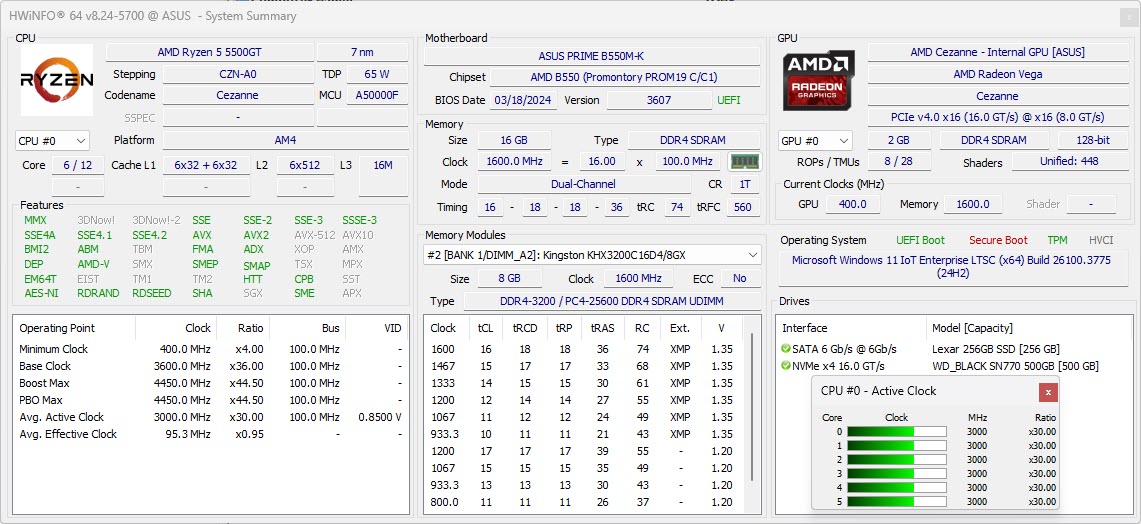The height and width of the screenshot is (524, 1141).
Task: Click Core 5 clock progress bar
Action: coord(896,501)
